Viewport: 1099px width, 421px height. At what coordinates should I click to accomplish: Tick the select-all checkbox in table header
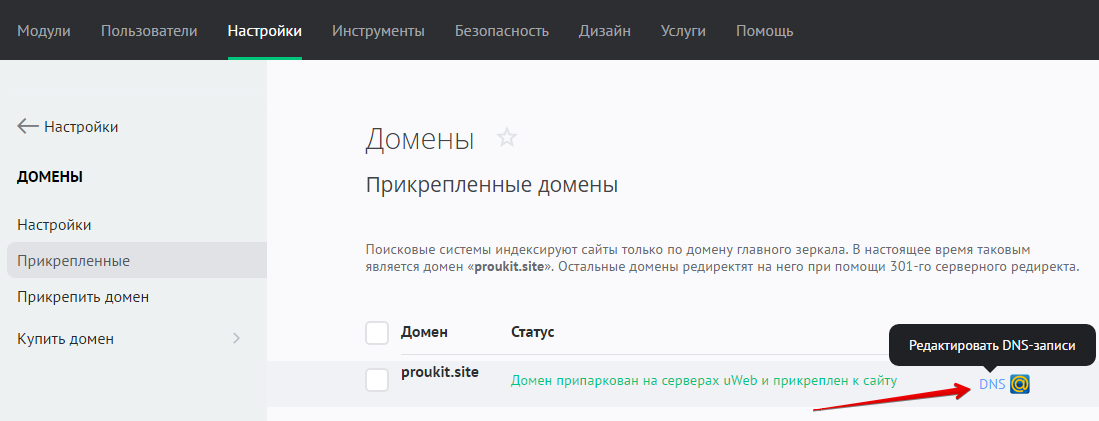coord(377,332)
